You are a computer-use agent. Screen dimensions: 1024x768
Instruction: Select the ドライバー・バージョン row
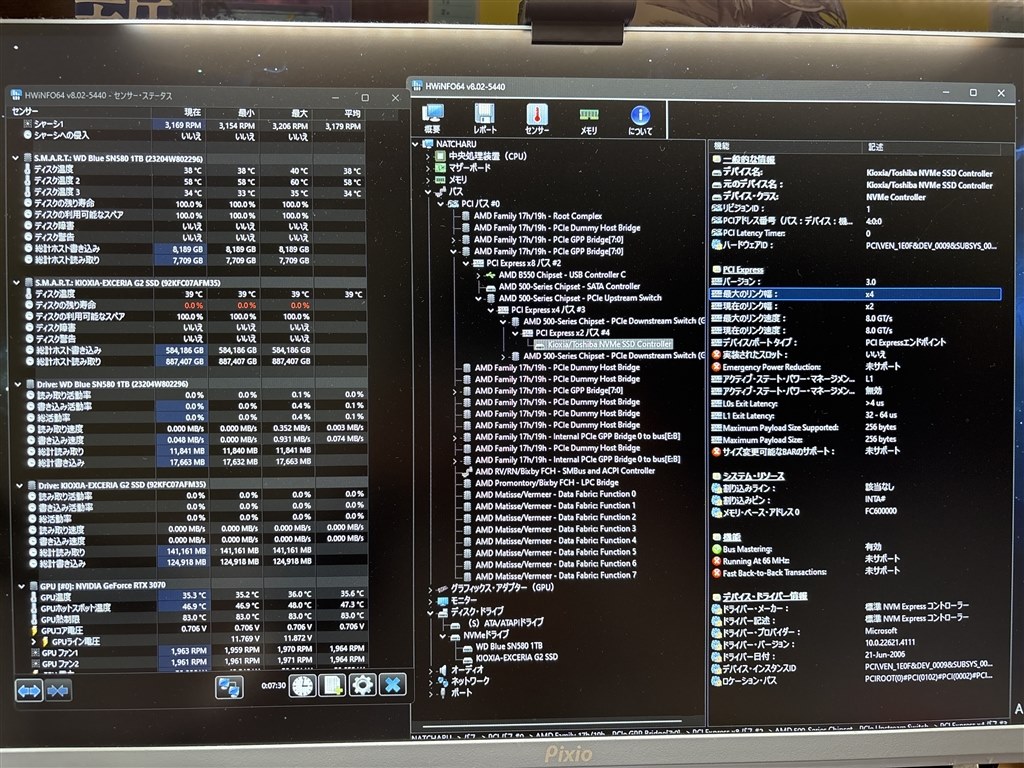click(856, 644)
